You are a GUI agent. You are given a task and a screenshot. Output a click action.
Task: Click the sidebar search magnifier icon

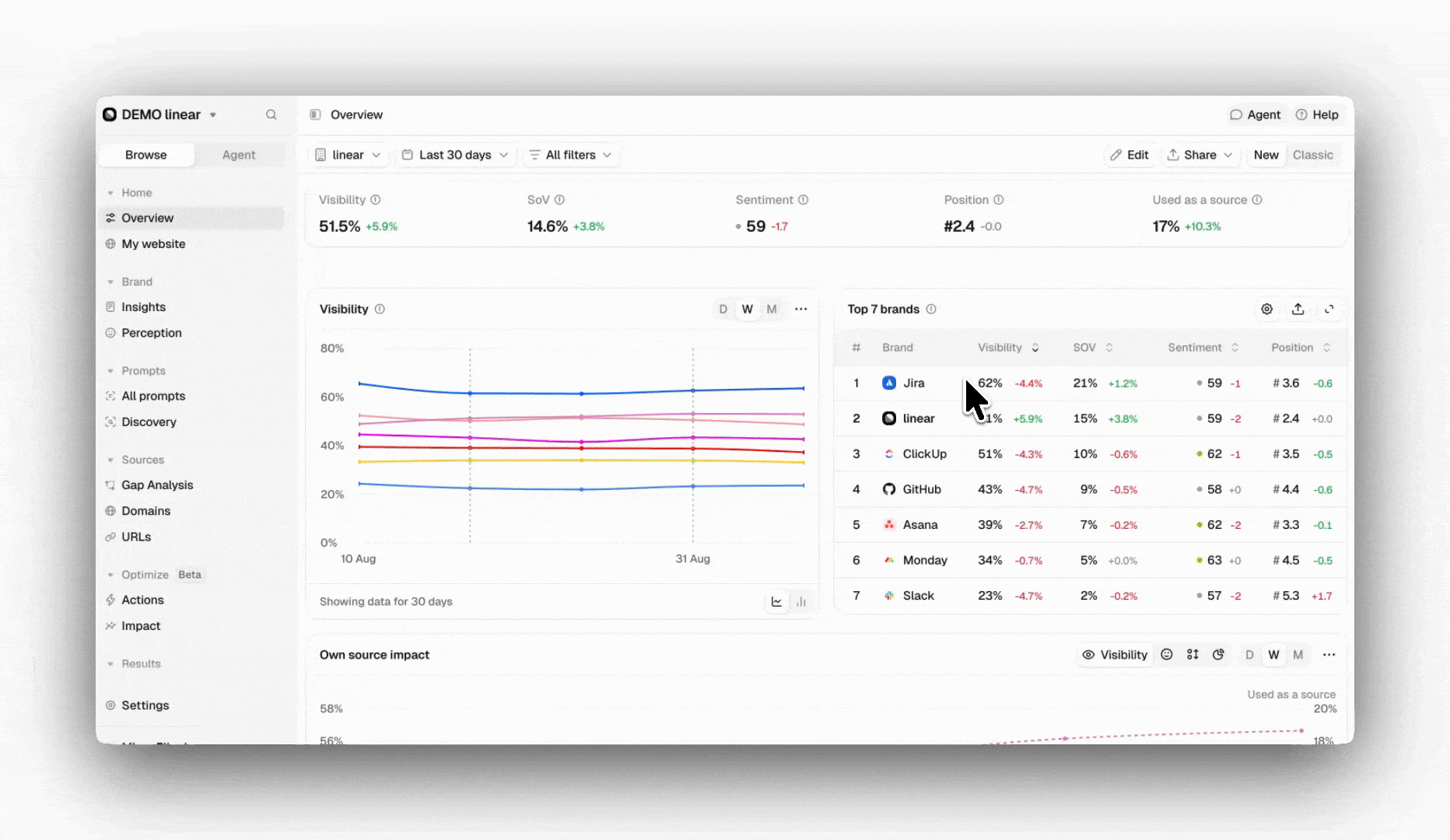click(x=271, y=114)
